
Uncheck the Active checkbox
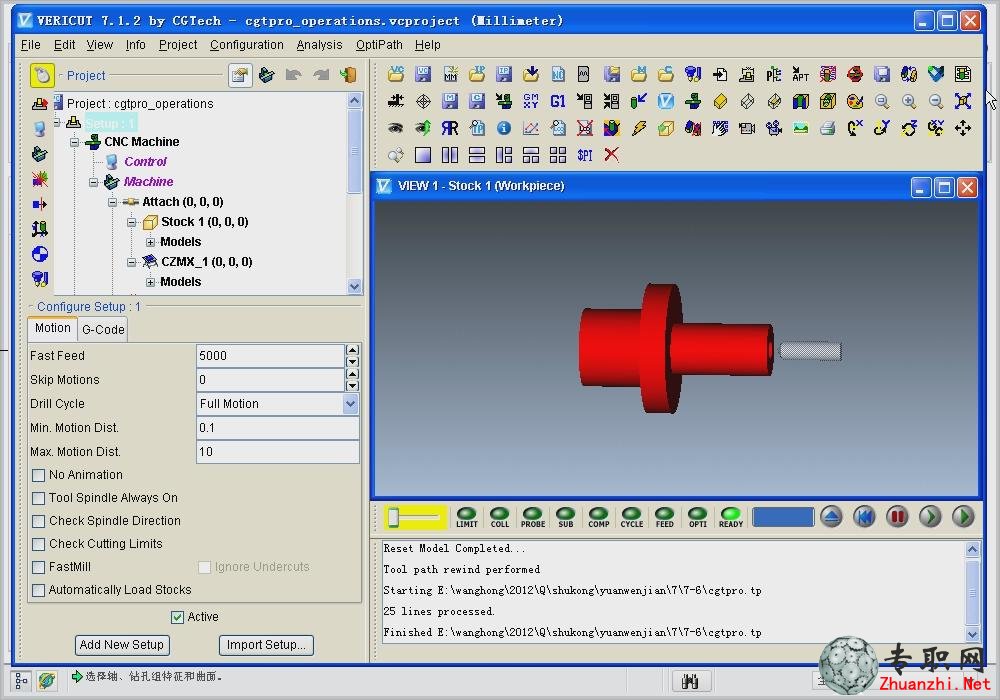coord(177,617)
